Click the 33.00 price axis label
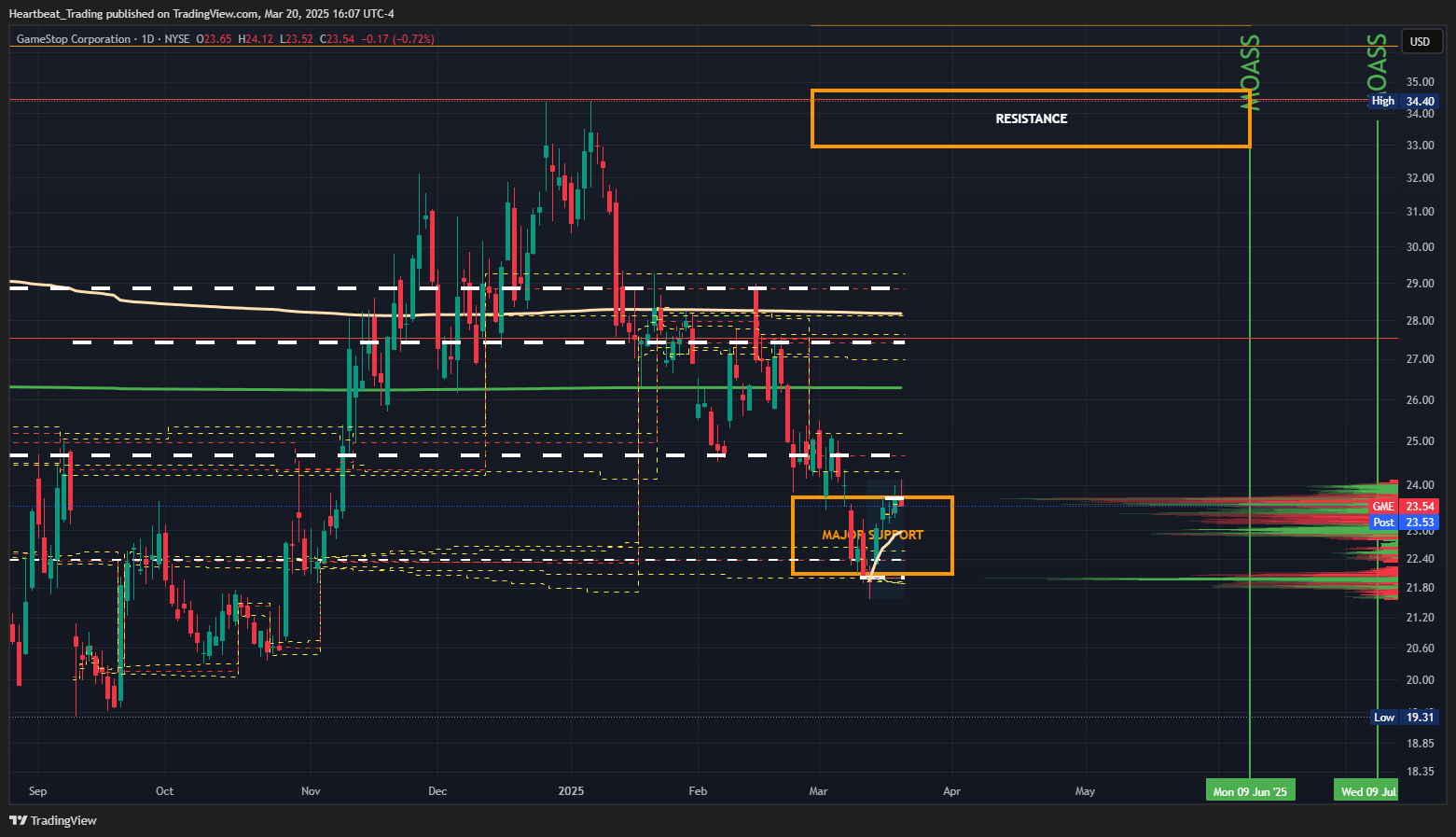Screen dimensions: 1456x837 click(1421, 146)
